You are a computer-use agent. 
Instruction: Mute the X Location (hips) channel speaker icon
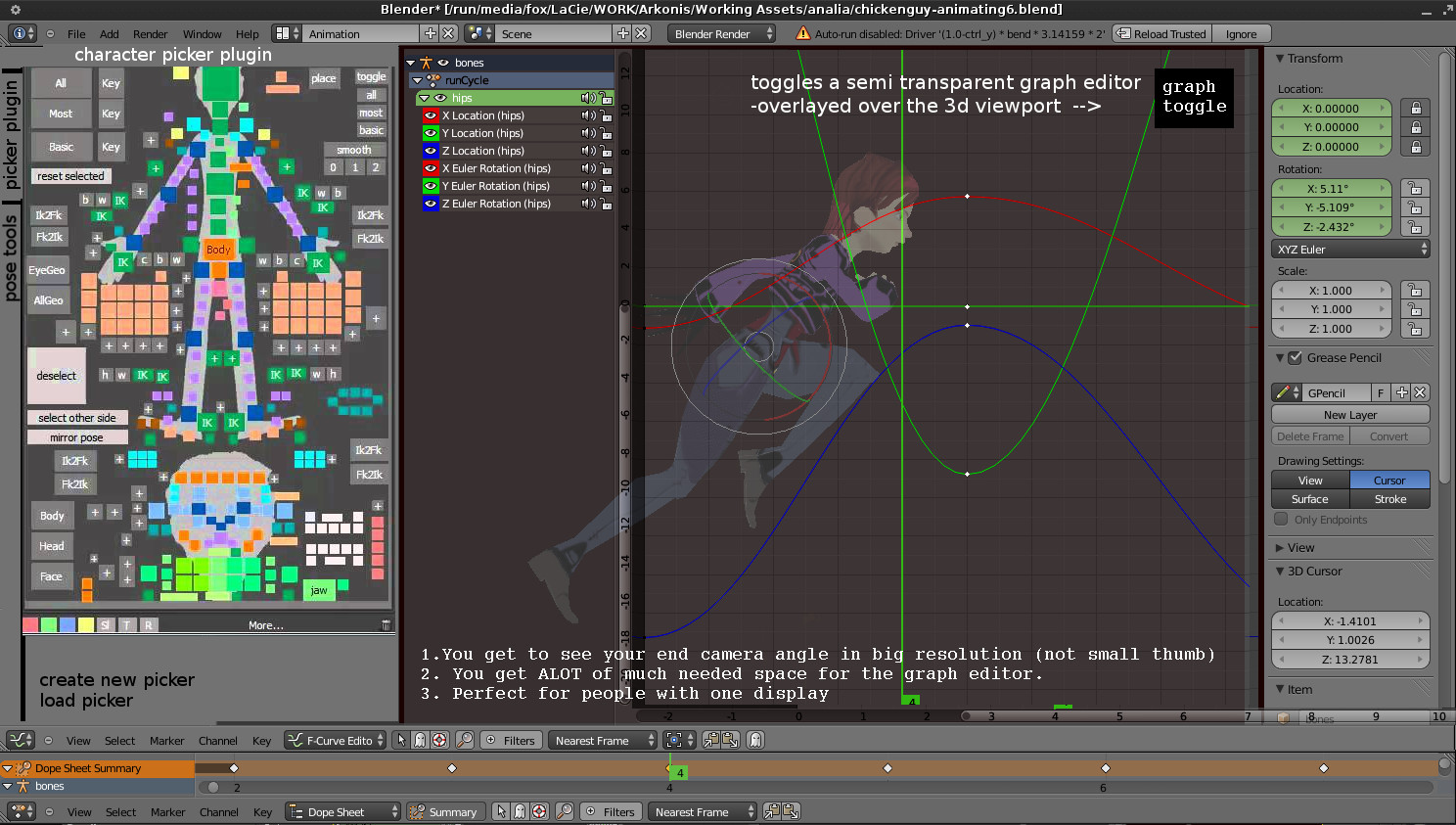click(x=588, y=115)
